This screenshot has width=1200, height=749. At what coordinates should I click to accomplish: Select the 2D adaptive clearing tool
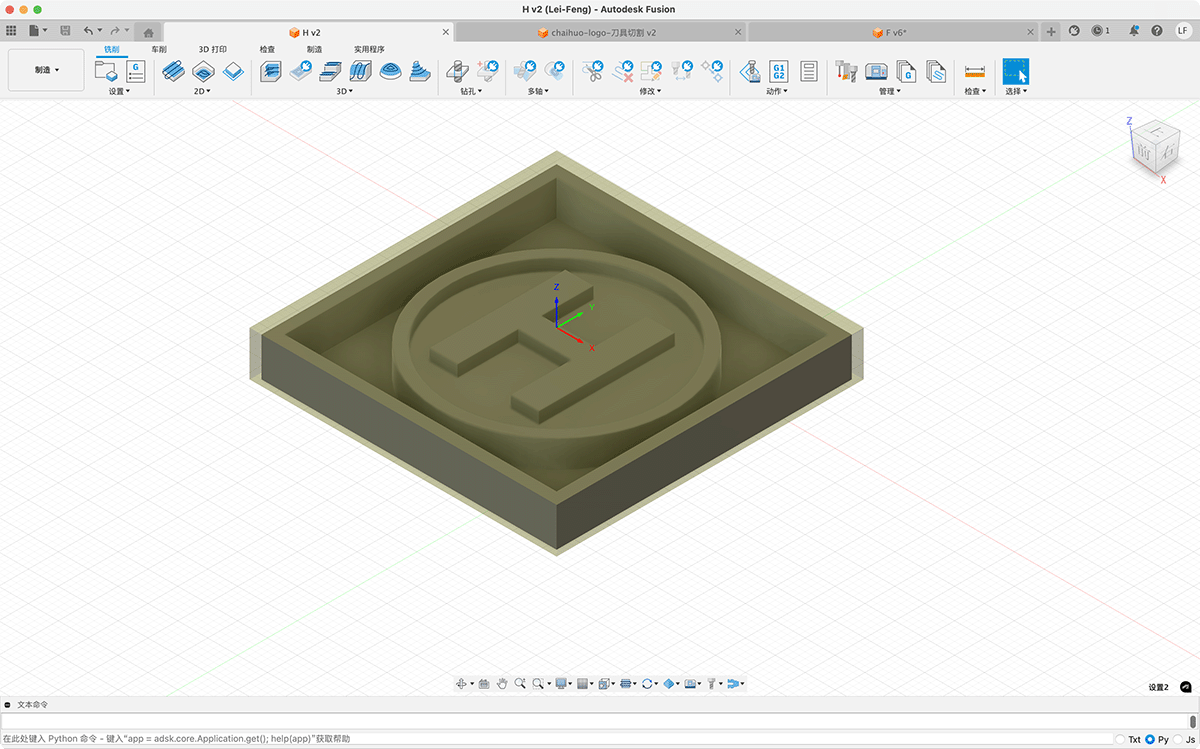click(173, 71)
